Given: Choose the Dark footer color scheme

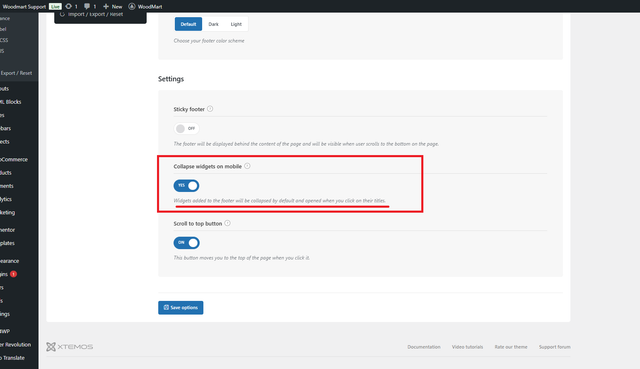Looking at the screenshot, I should tap(213, 24).
